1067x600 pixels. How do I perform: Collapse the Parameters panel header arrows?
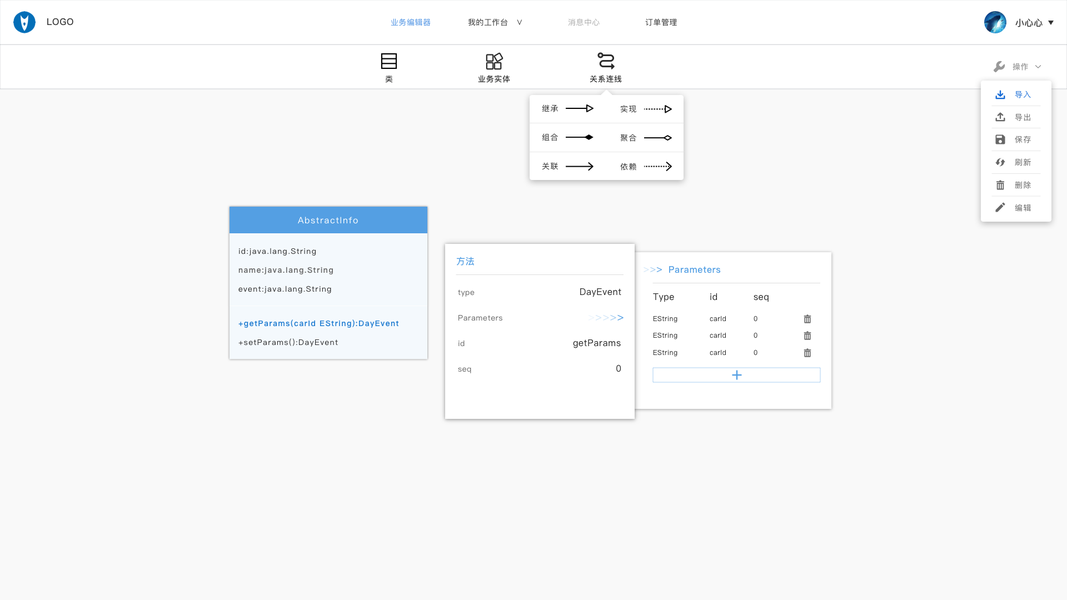[653, 269]
